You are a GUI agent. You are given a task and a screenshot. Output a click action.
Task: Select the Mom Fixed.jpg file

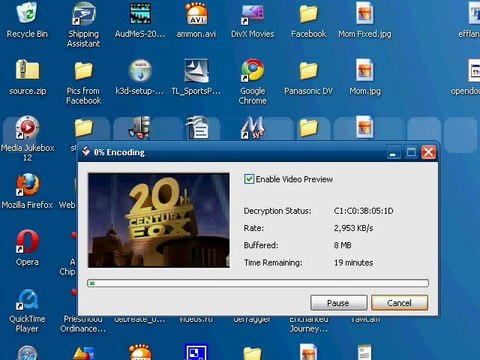coord(365,20)
